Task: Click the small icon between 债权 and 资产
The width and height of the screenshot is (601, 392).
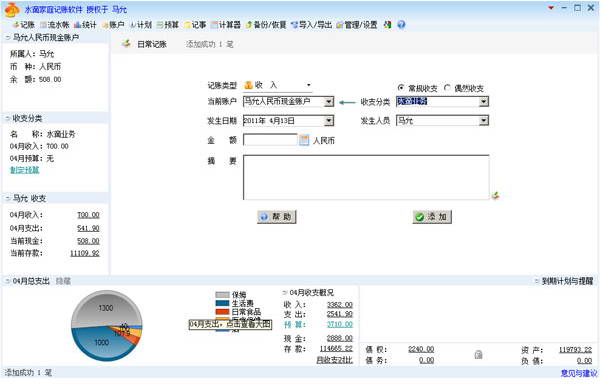Action: point(478,355)
